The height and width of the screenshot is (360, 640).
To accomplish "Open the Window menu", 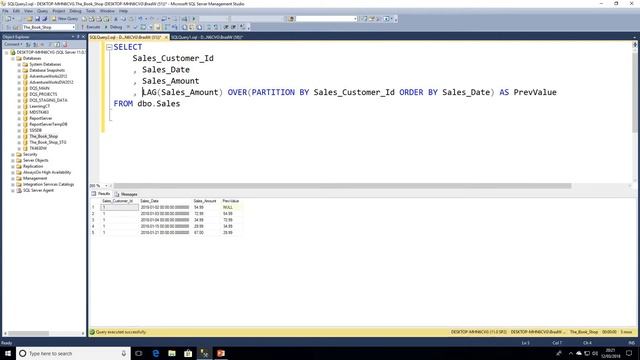I will [x=107, y=11].
